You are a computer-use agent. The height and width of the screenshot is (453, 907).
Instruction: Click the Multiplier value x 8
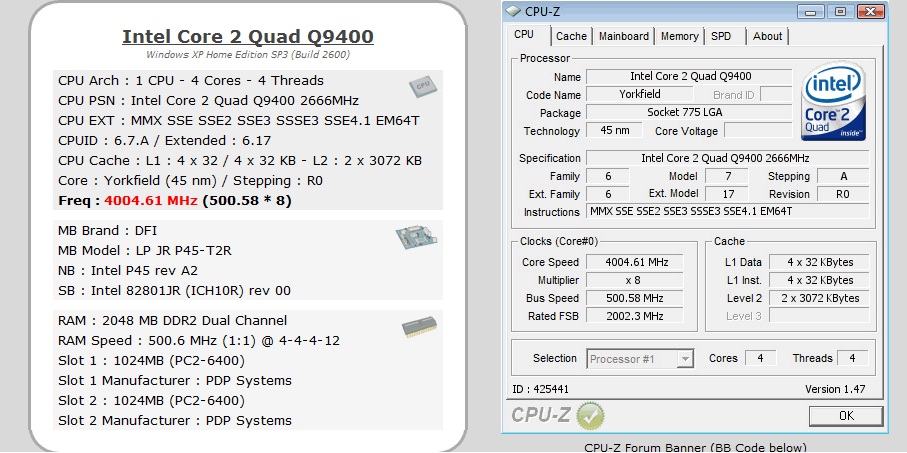coord(635,280)
